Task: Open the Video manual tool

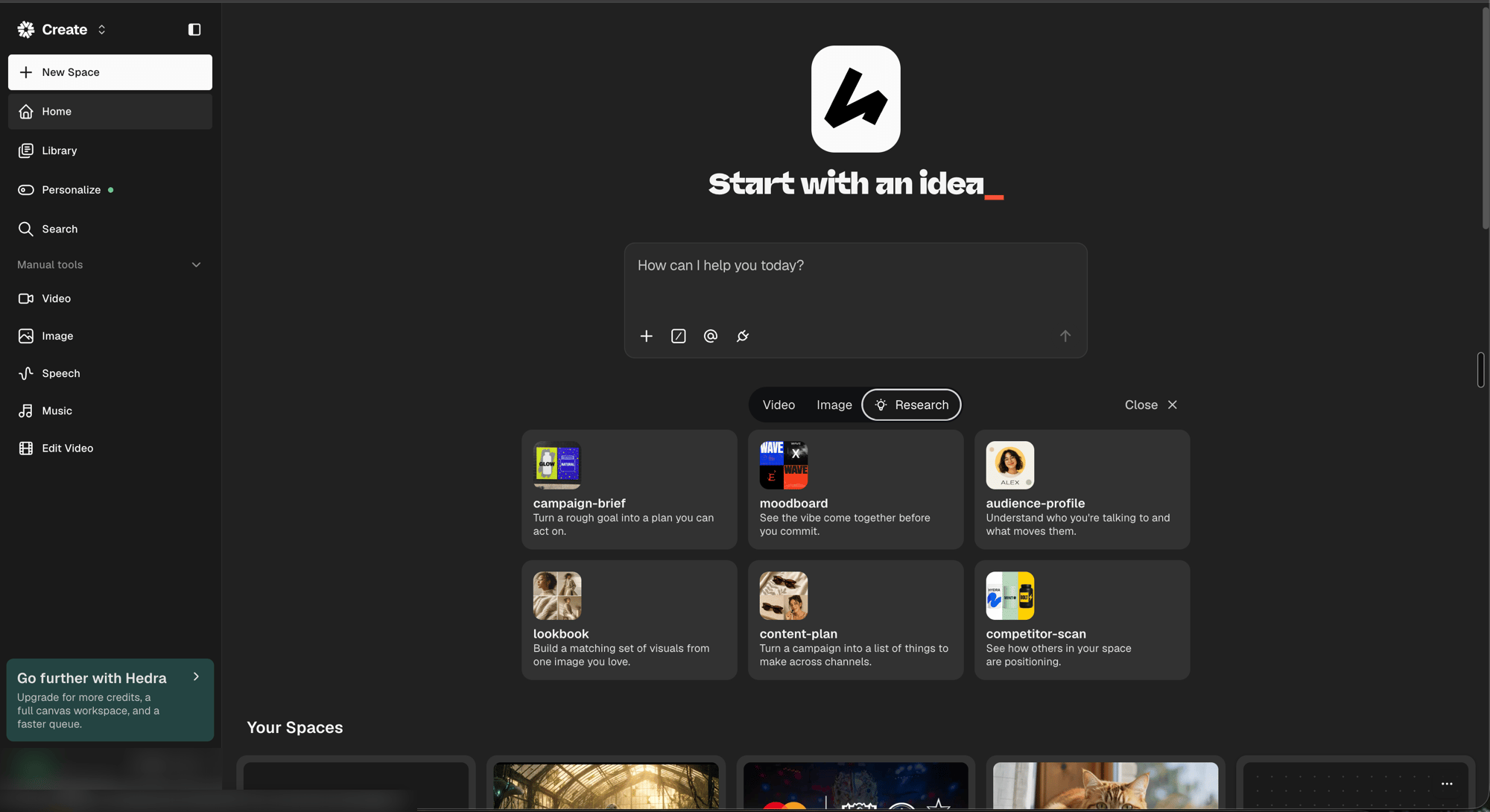Action: pyautogui.click(x=110, y=299)
